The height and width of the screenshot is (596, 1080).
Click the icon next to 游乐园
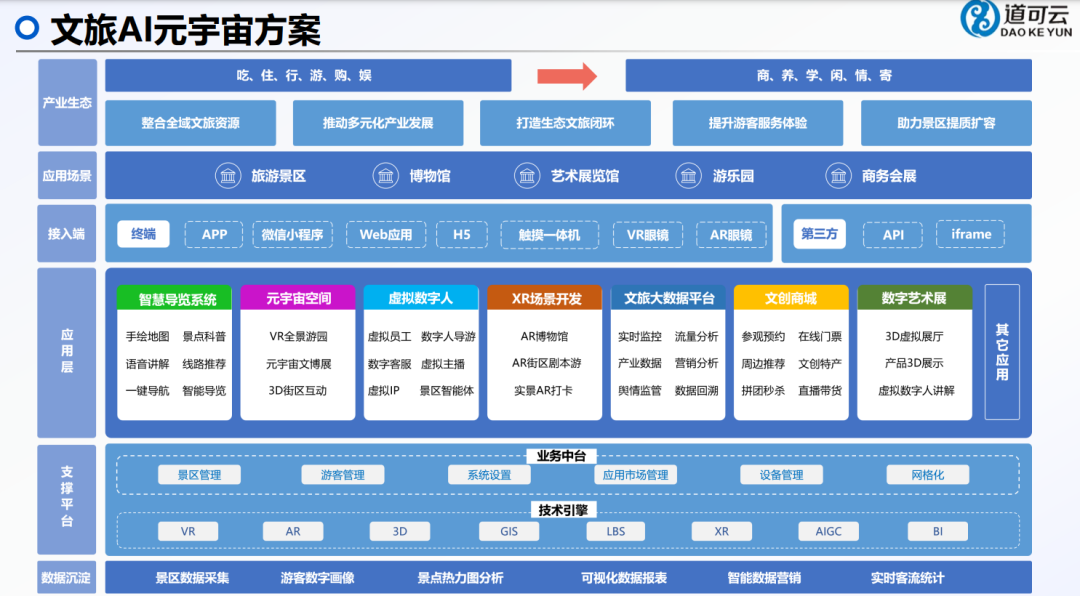click(x=688, y=176)
